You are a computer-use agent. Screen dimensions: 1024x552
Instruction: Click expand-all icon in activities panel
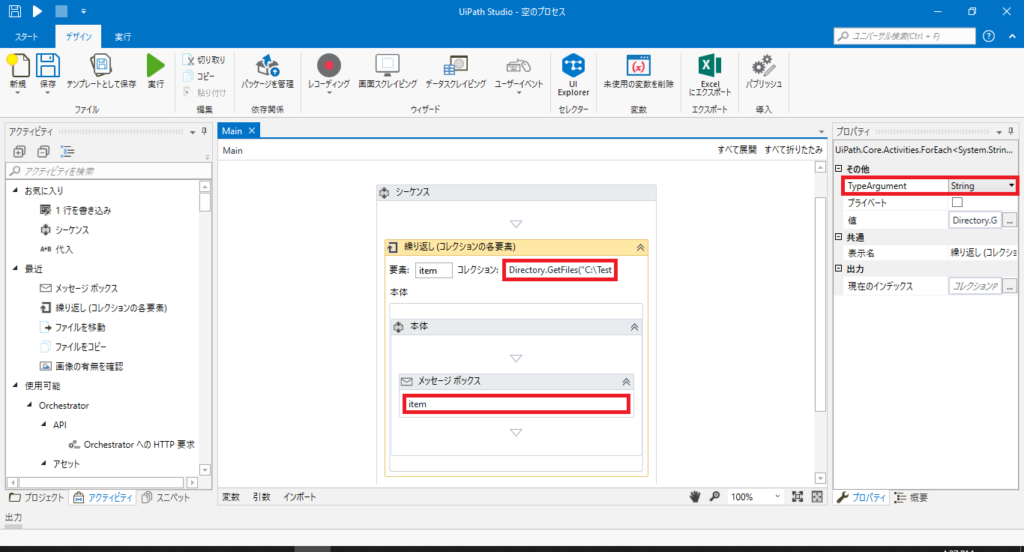click(20, 152)
